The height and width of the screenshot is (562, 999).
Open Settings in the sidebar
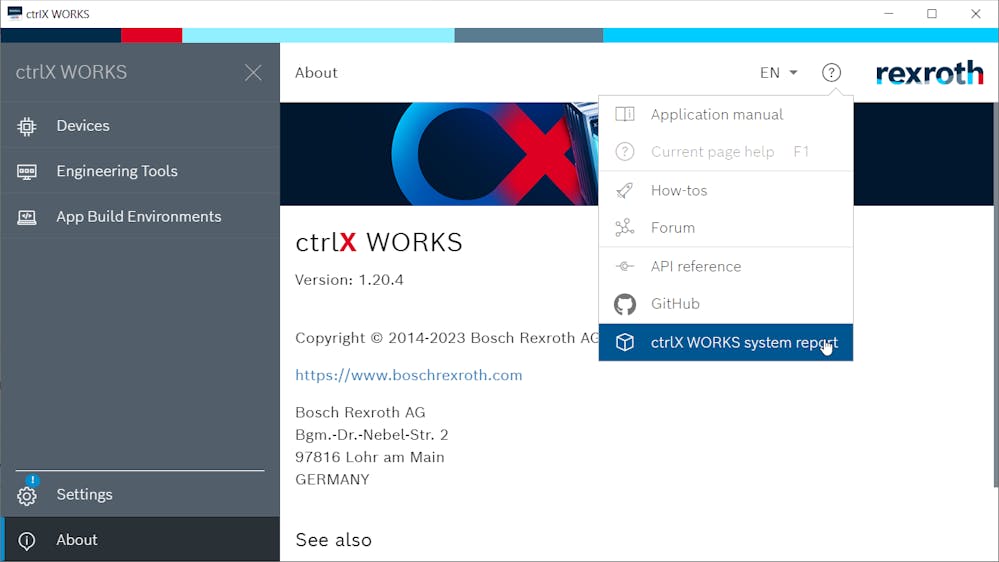(x=140, y=494)
